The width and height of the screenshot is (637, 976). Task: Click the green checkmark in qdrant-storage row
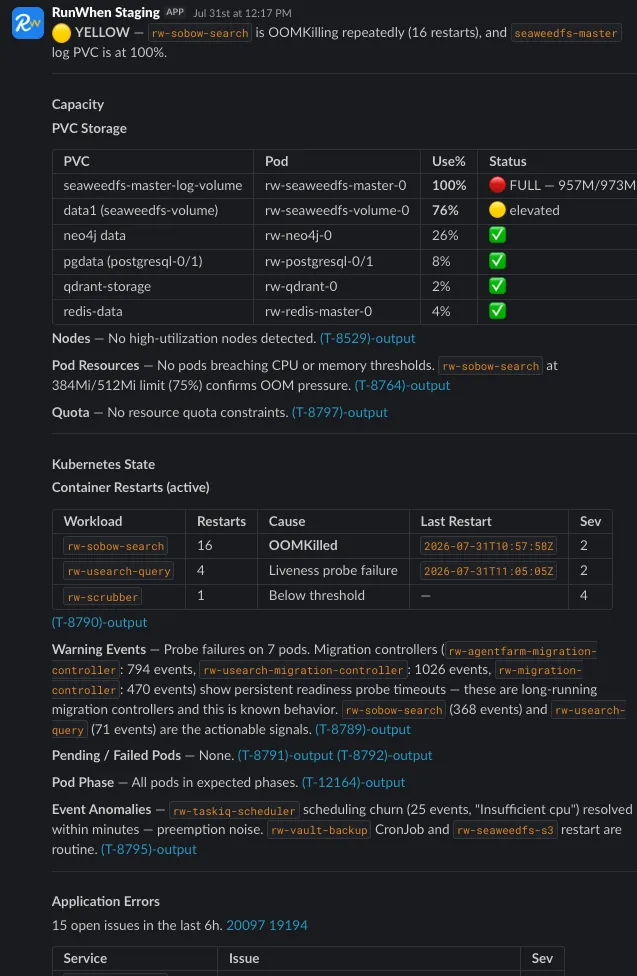click(497, 286)
